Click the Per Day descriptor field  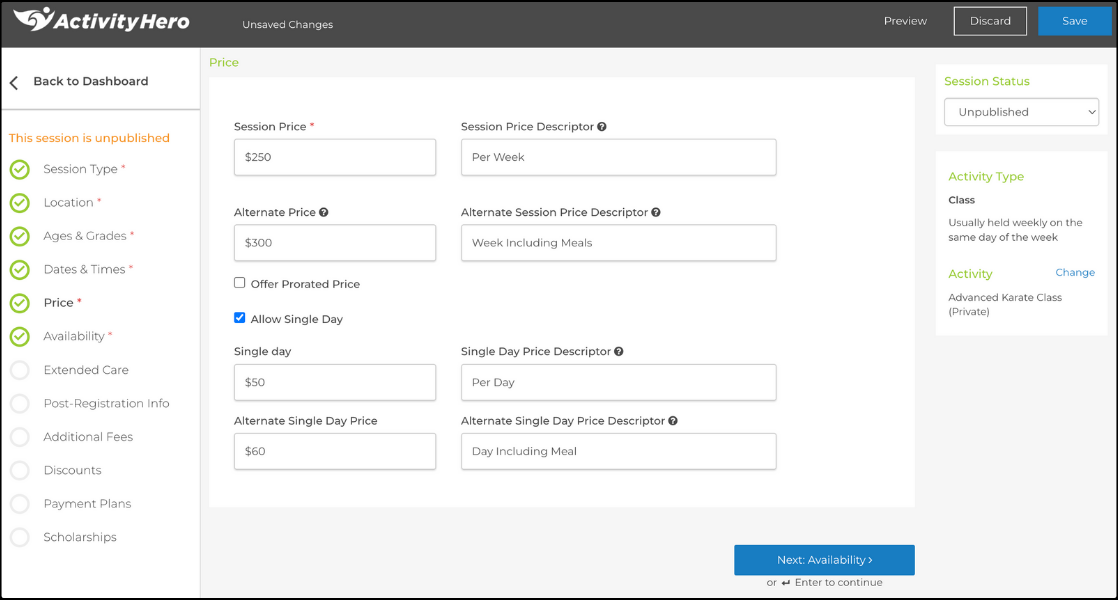tap(619, 382)
